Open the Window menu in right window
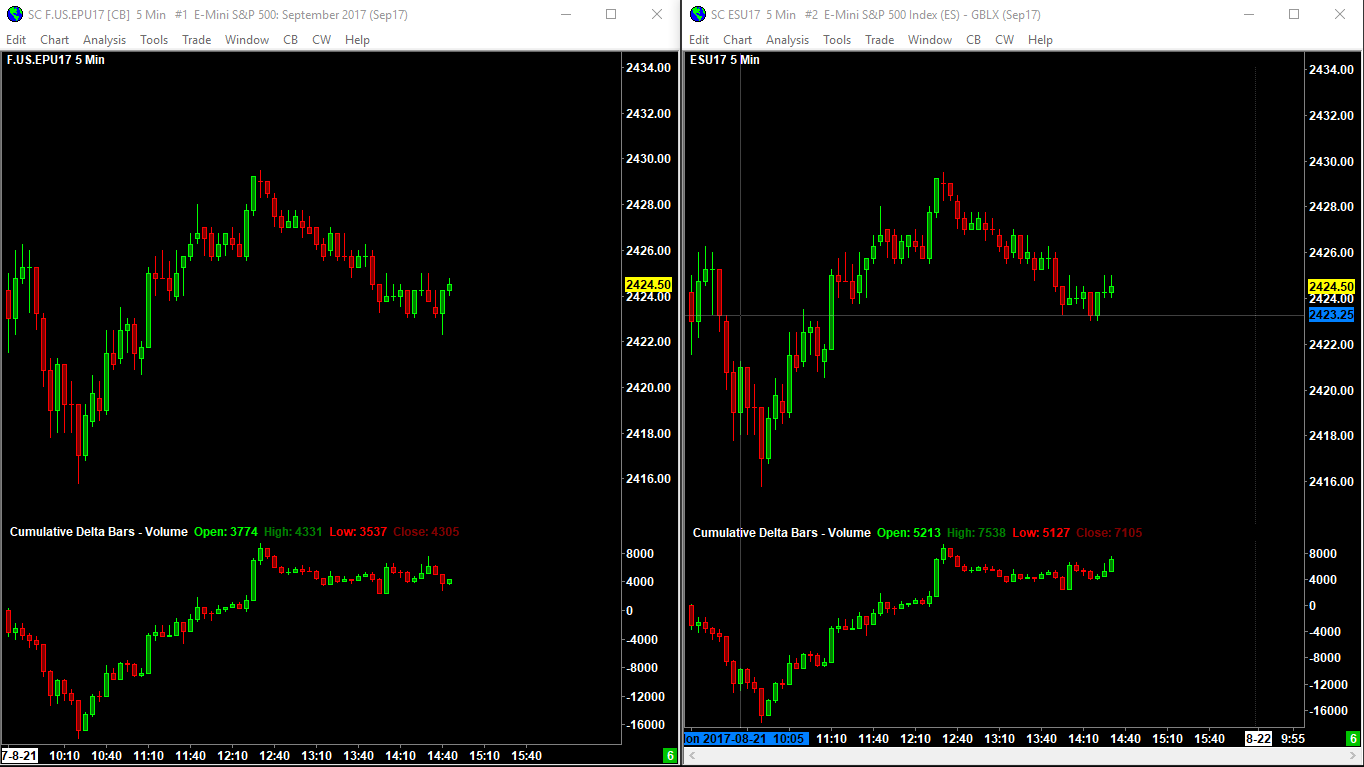Screen dimensions: 1364x767 pos(930,40)
